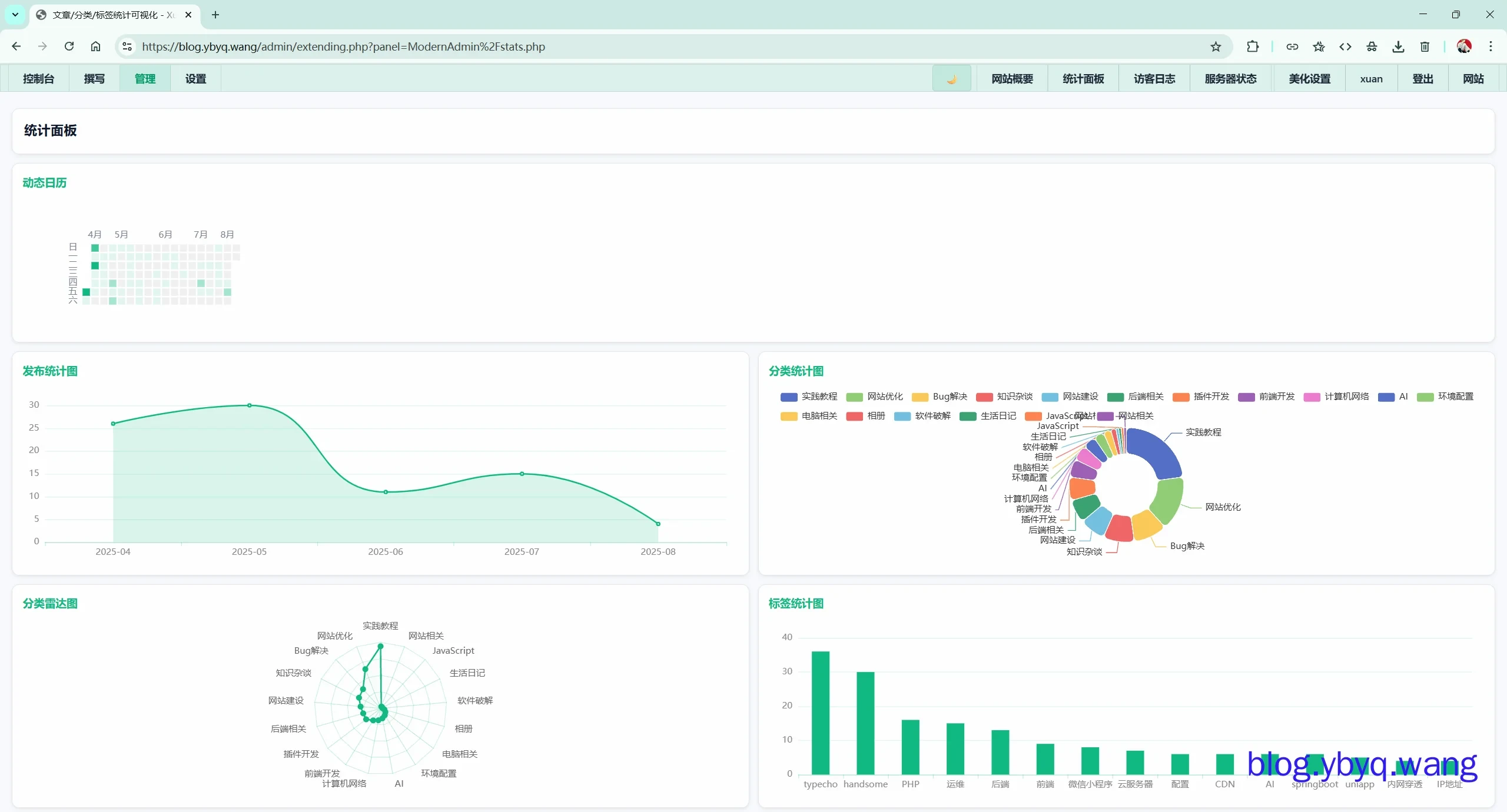This screenshot has width=1507, height=812.
Task: Toggle 网站建设 legend series
Action: [1070, 397]
